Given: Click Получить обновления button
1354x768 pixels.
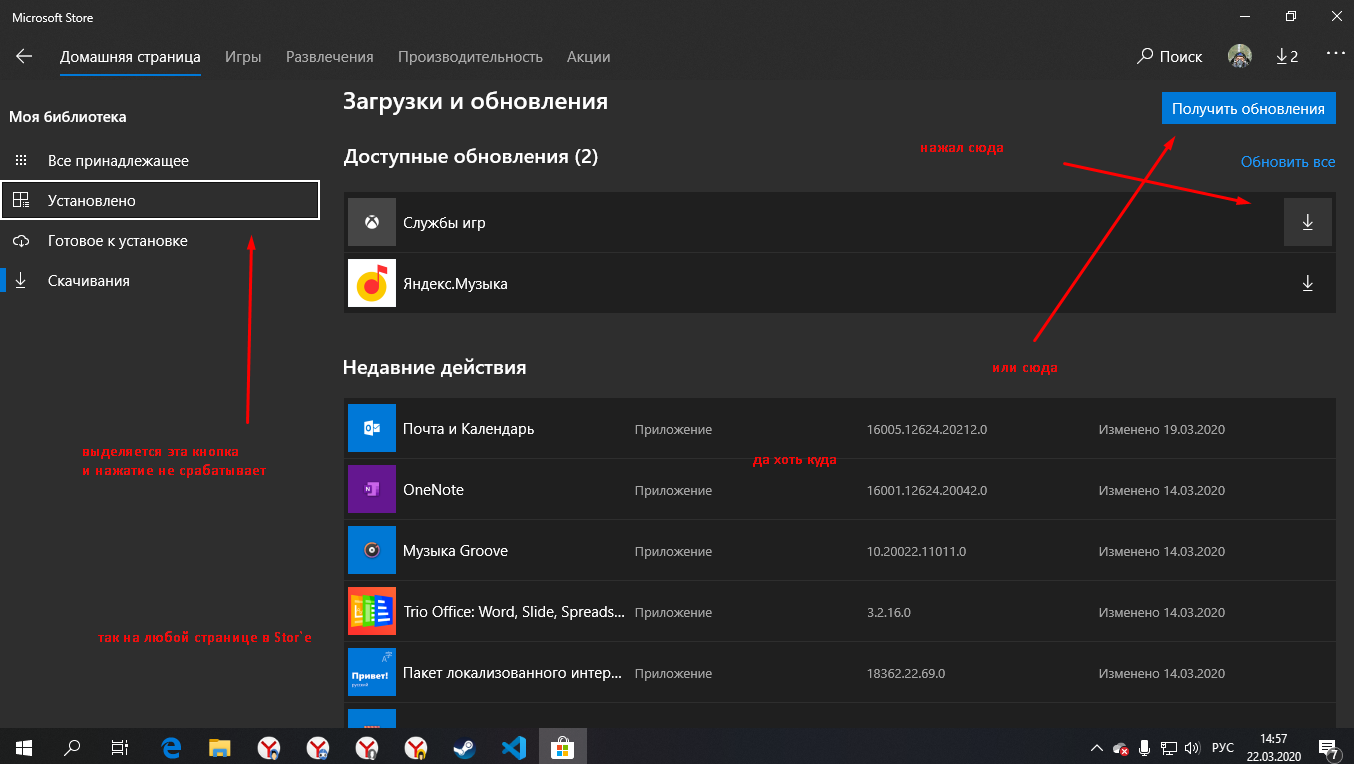Looking at the screenshot, I should (x=1249, y=109).
